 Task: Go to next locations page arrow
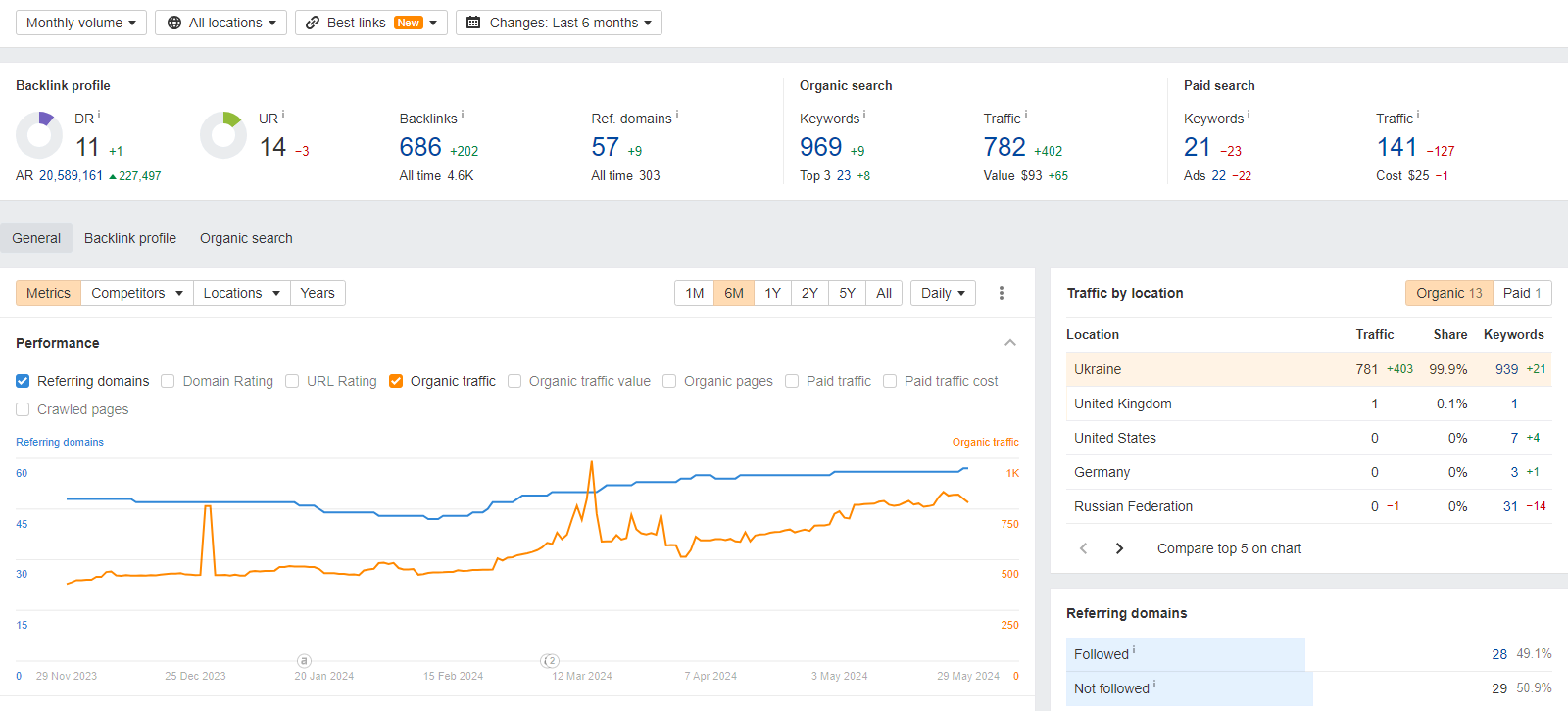[x=1119, y=548]
